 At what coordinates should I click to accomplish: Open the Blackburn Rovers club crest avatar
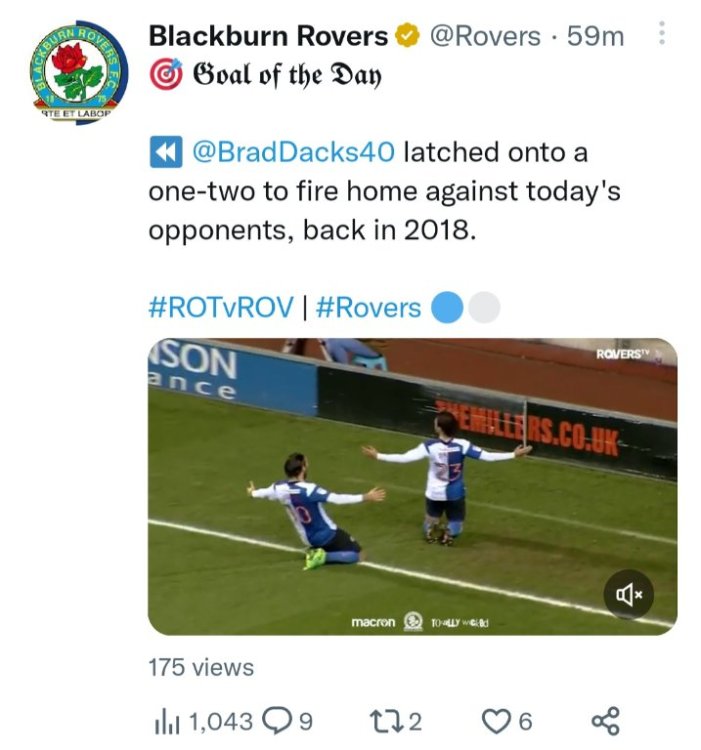click(x=70, y=68)
